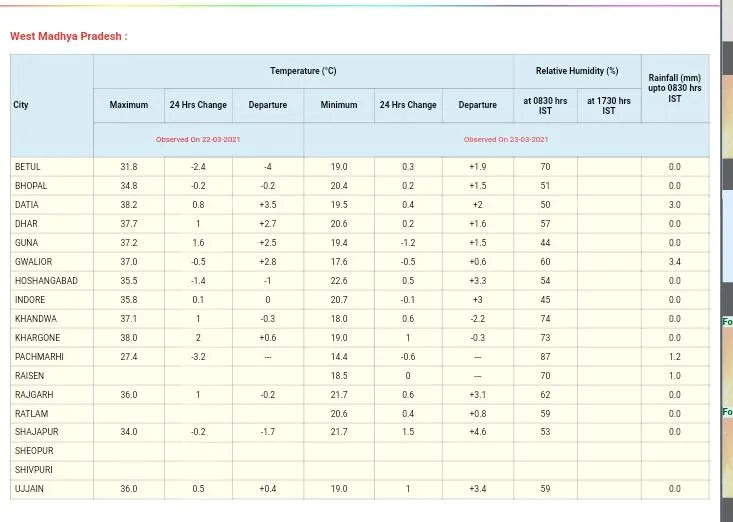This screenshot has width=733, height=522.
Task: Click the City column header
Action: [21, 105]
